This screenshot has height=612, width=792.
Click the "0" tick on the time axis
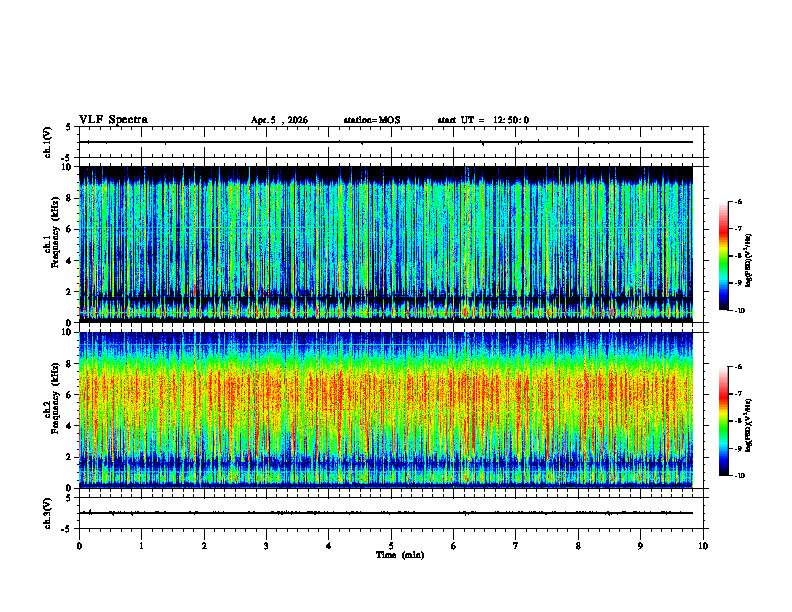pyautogui.click(x=79, y=546)
